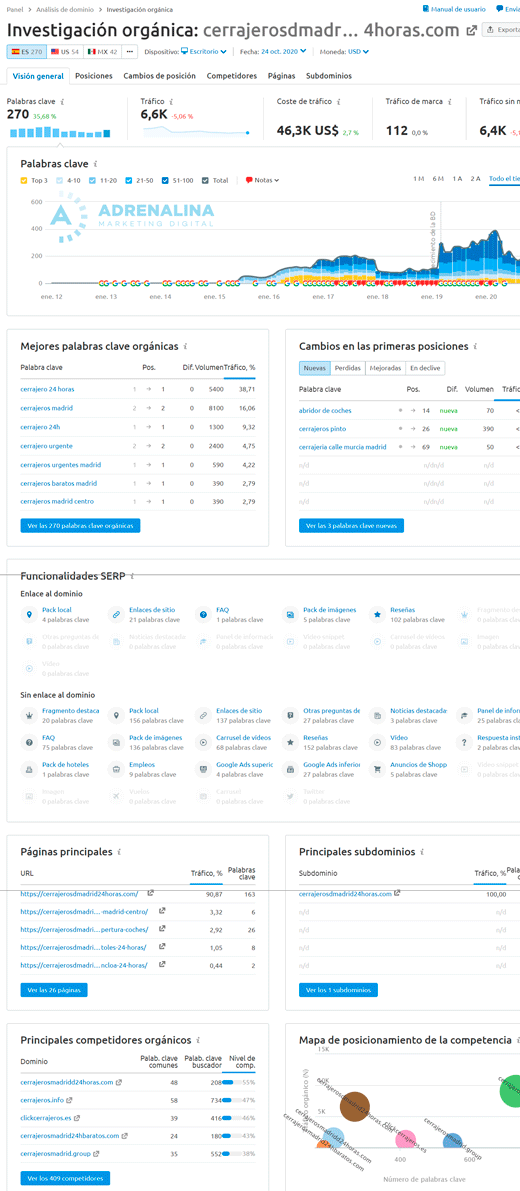This screenshot has width=520, height=1191.
Task: Toggle the 51-100 positions checkbox
Action: [166, 180]
